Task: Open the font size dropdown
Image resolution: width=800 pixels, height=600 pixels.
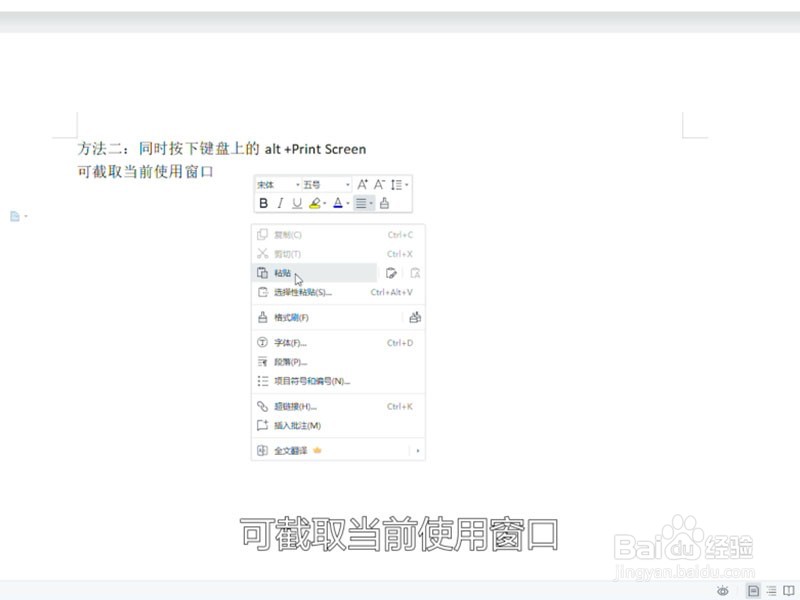Action: click(347, 184)
